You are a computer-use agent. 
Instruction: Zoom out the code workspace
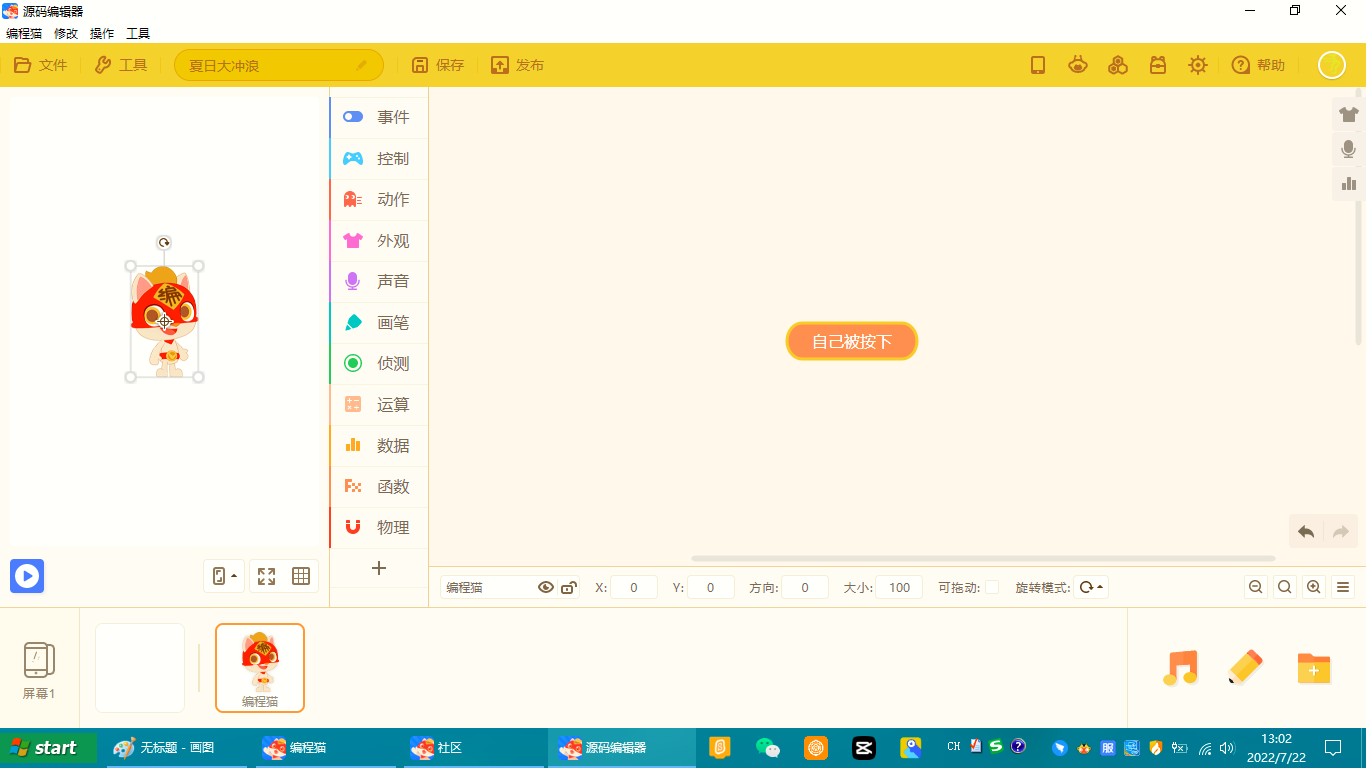(x=1256, y=587)
